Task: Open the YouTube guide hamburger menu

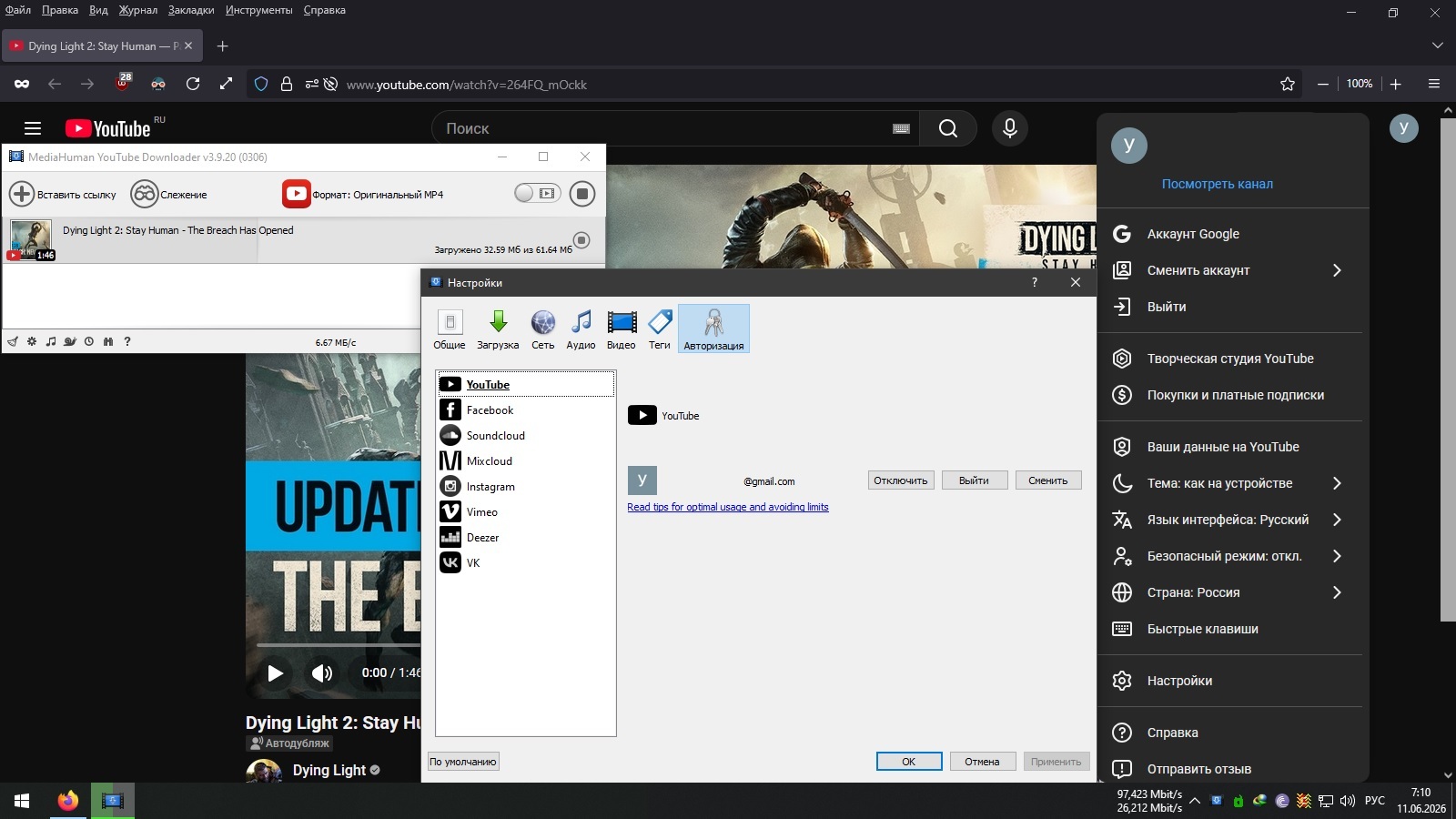Action: pos(33,128)
